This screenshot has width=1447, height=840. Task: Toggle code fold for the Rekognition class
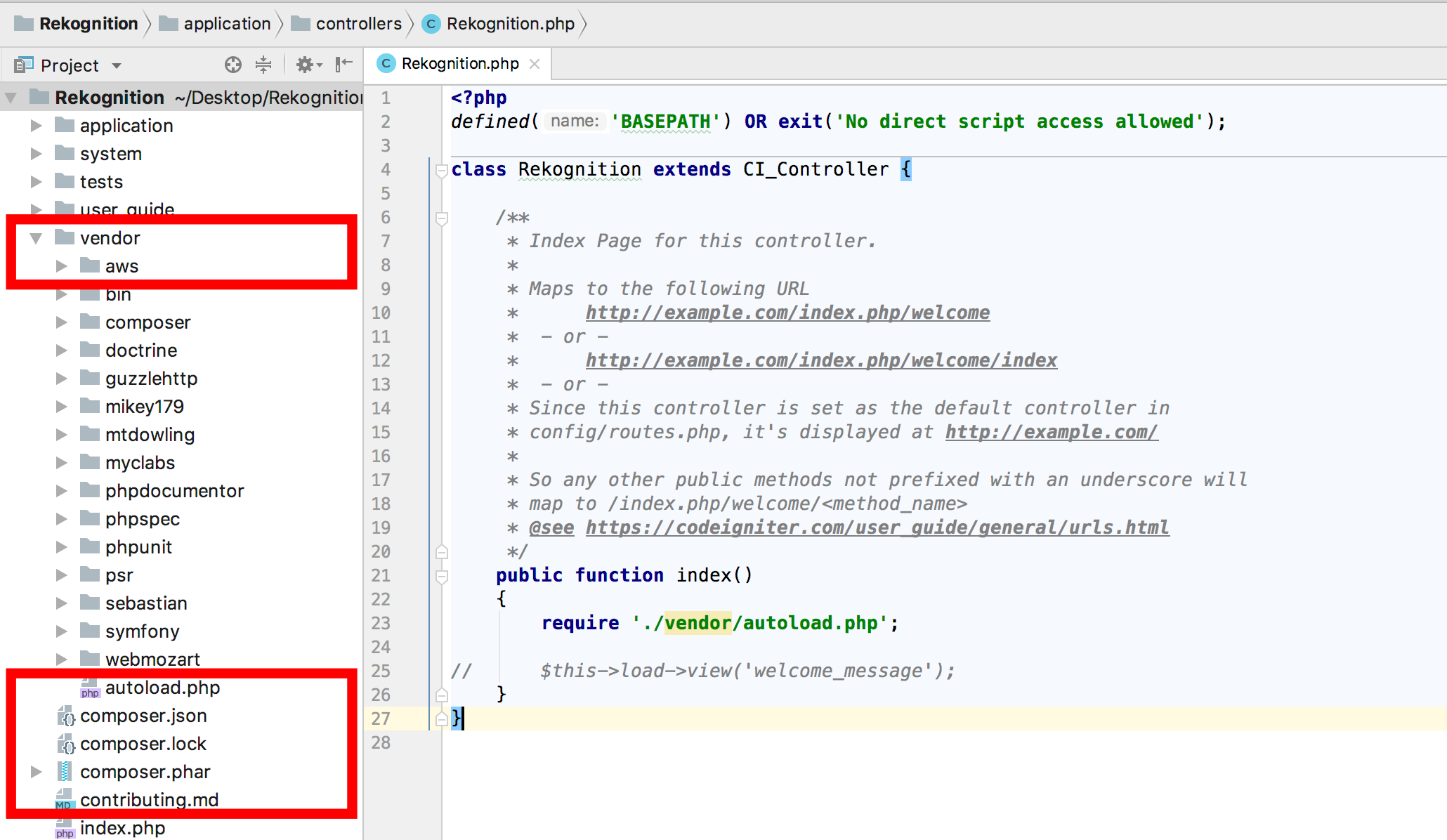coord(442,170)
